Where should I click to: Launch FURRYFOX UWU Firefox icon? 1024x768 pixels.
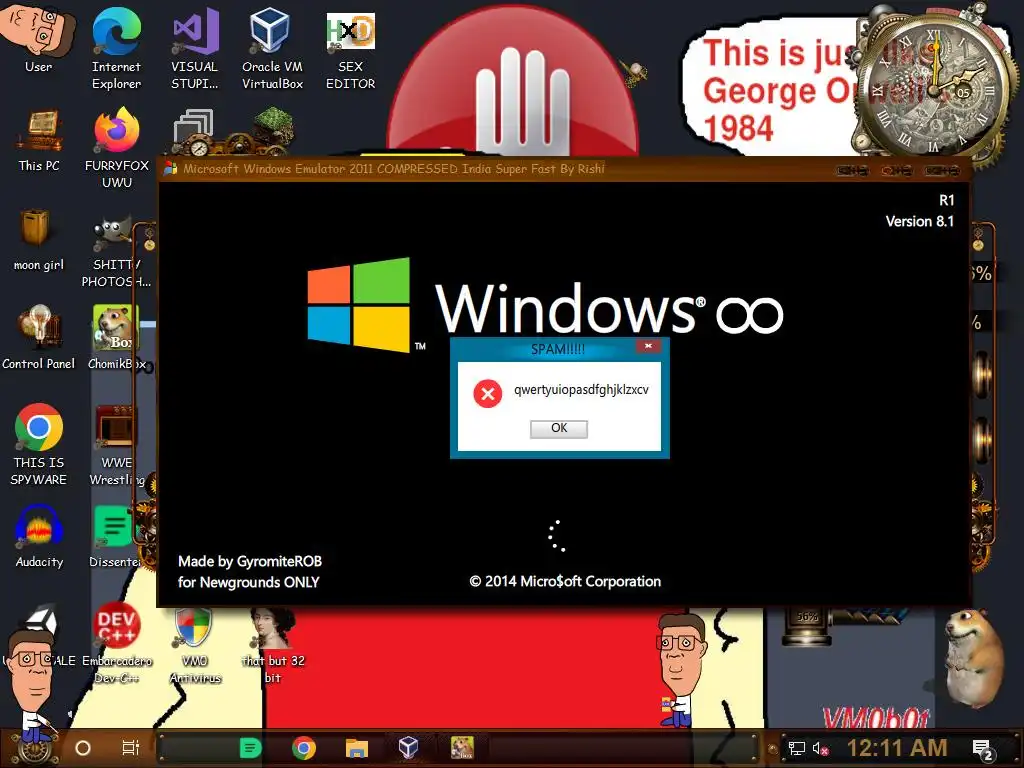coord(116,148)
